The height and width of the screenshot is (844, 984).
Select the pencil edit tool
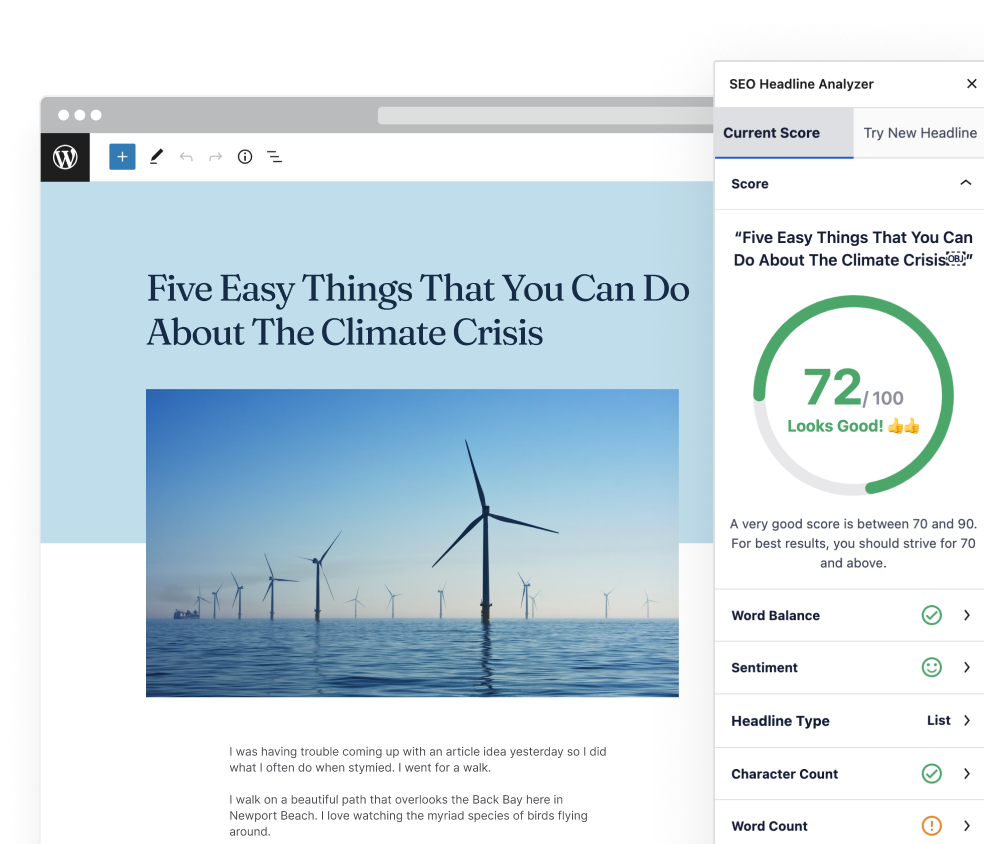156,157
